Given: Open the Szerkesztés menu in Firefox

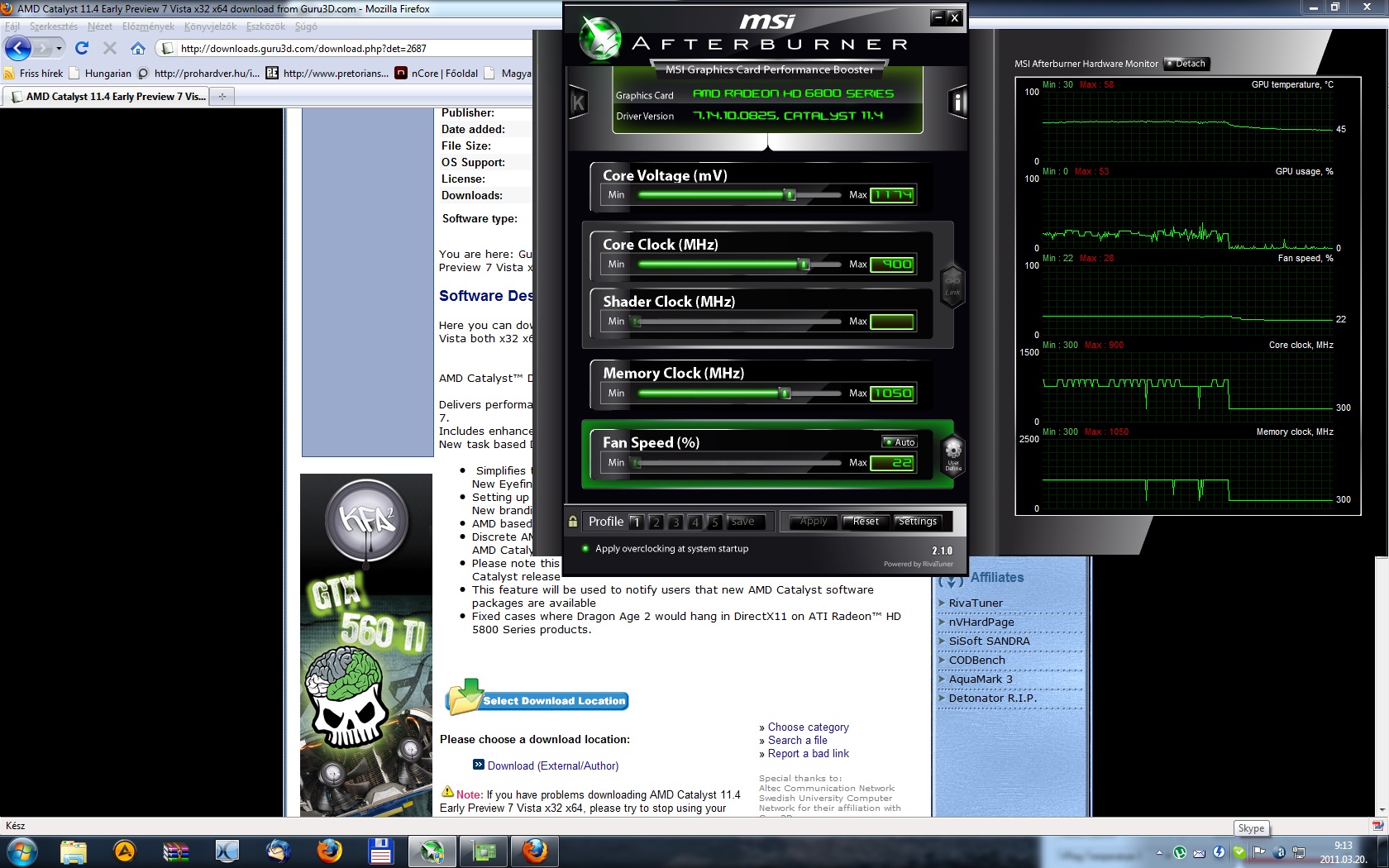Looking at the screenshot, I should point(54,26).
